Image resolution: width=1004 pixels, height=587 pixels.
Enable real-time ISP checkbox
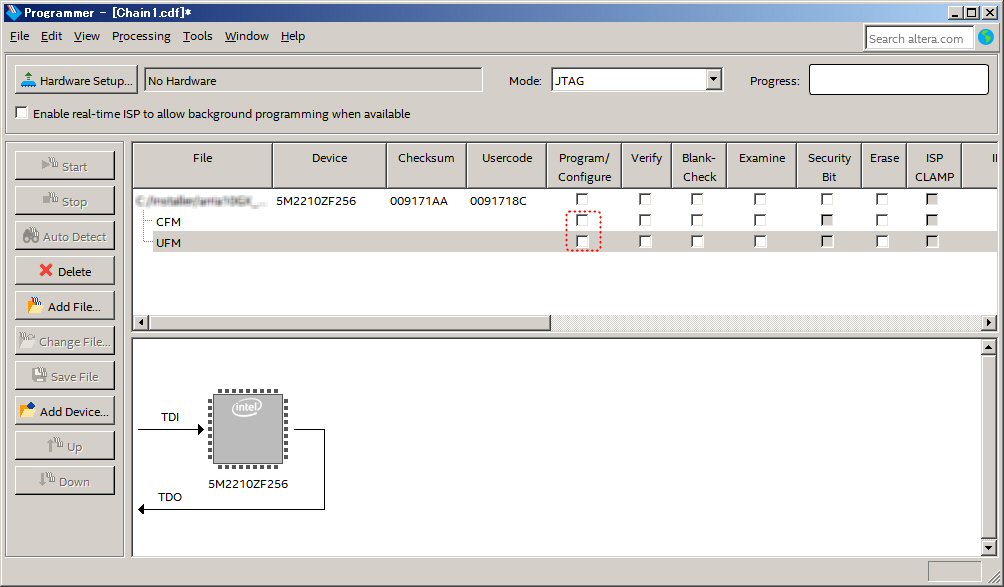[22, 113]
